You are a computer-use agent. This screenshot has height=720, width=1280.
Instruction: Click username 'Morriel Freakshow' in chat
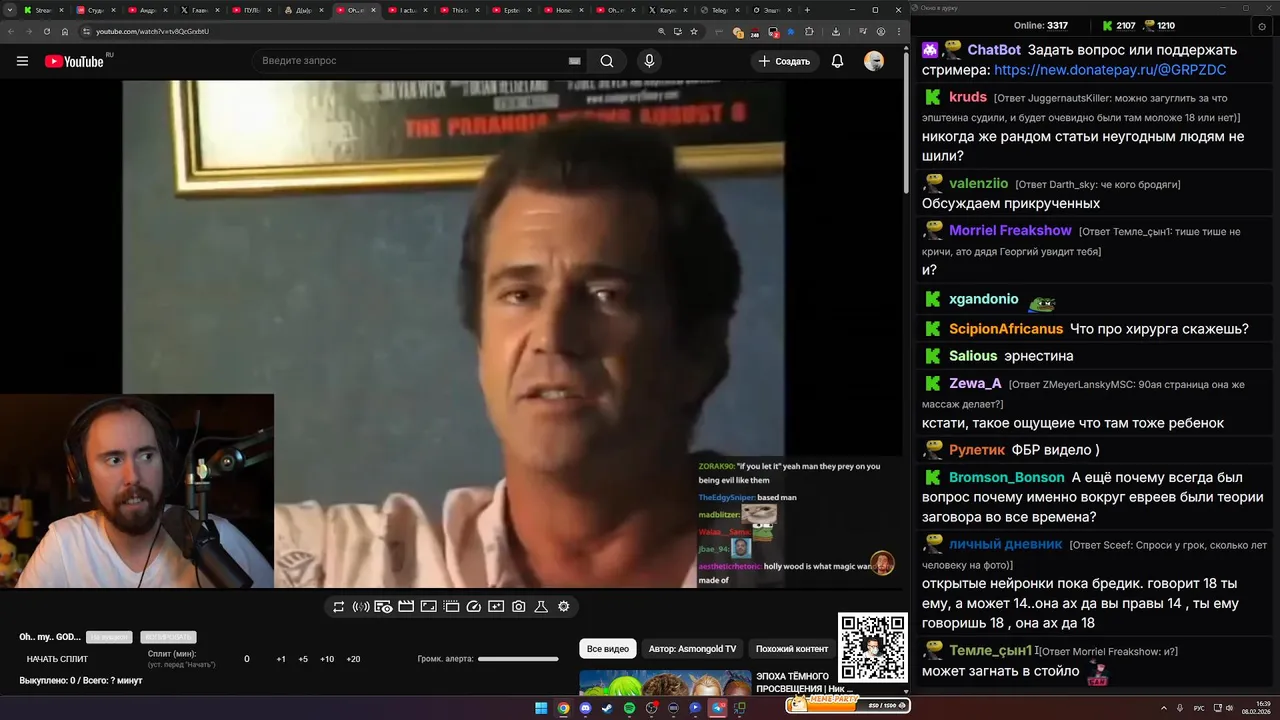click(x=1010, y=230)
